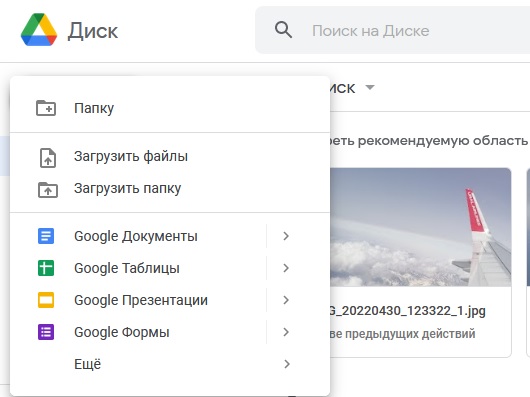The image size is (530, 397).
Task: Click the yellow Google Slides icon
Action: pos(46,300)
